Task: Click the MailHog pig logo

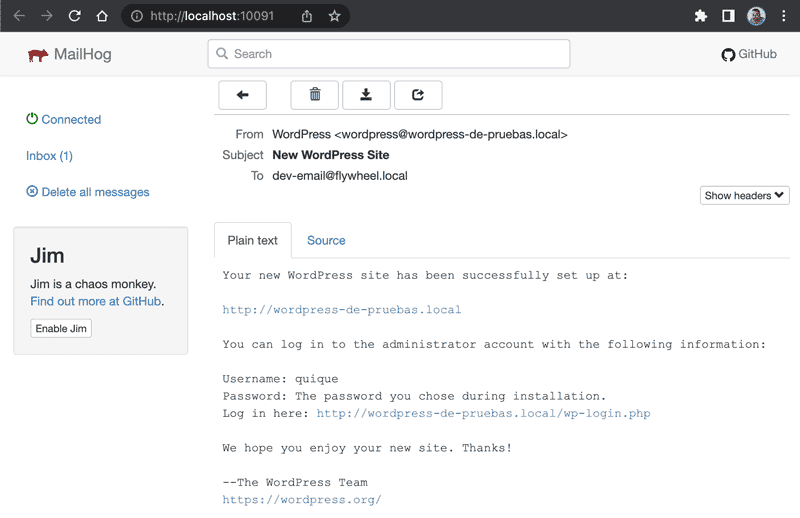Action: (38, 55)
